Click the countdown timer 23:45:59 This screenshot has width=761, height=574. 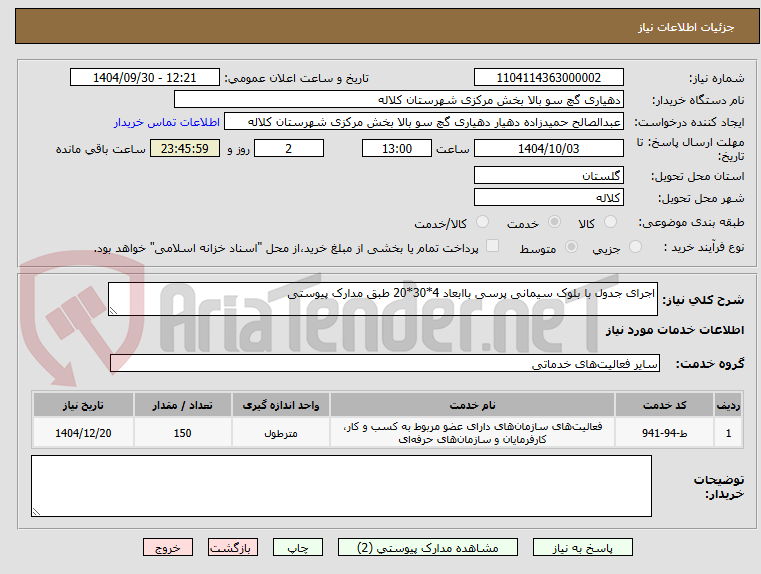click(185, 148)
